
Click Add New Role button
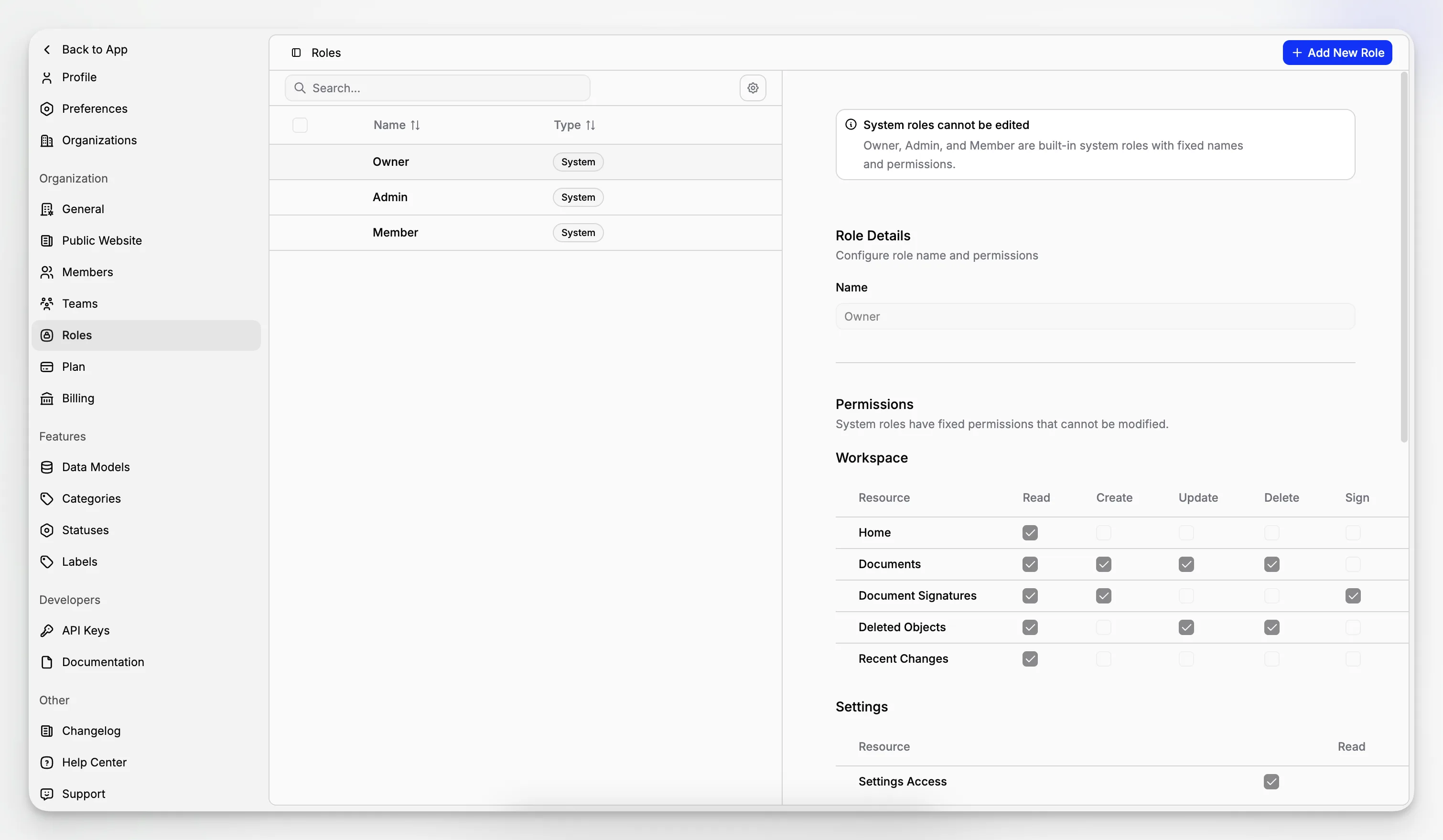pyautogui.click(x=1337, y=53)
